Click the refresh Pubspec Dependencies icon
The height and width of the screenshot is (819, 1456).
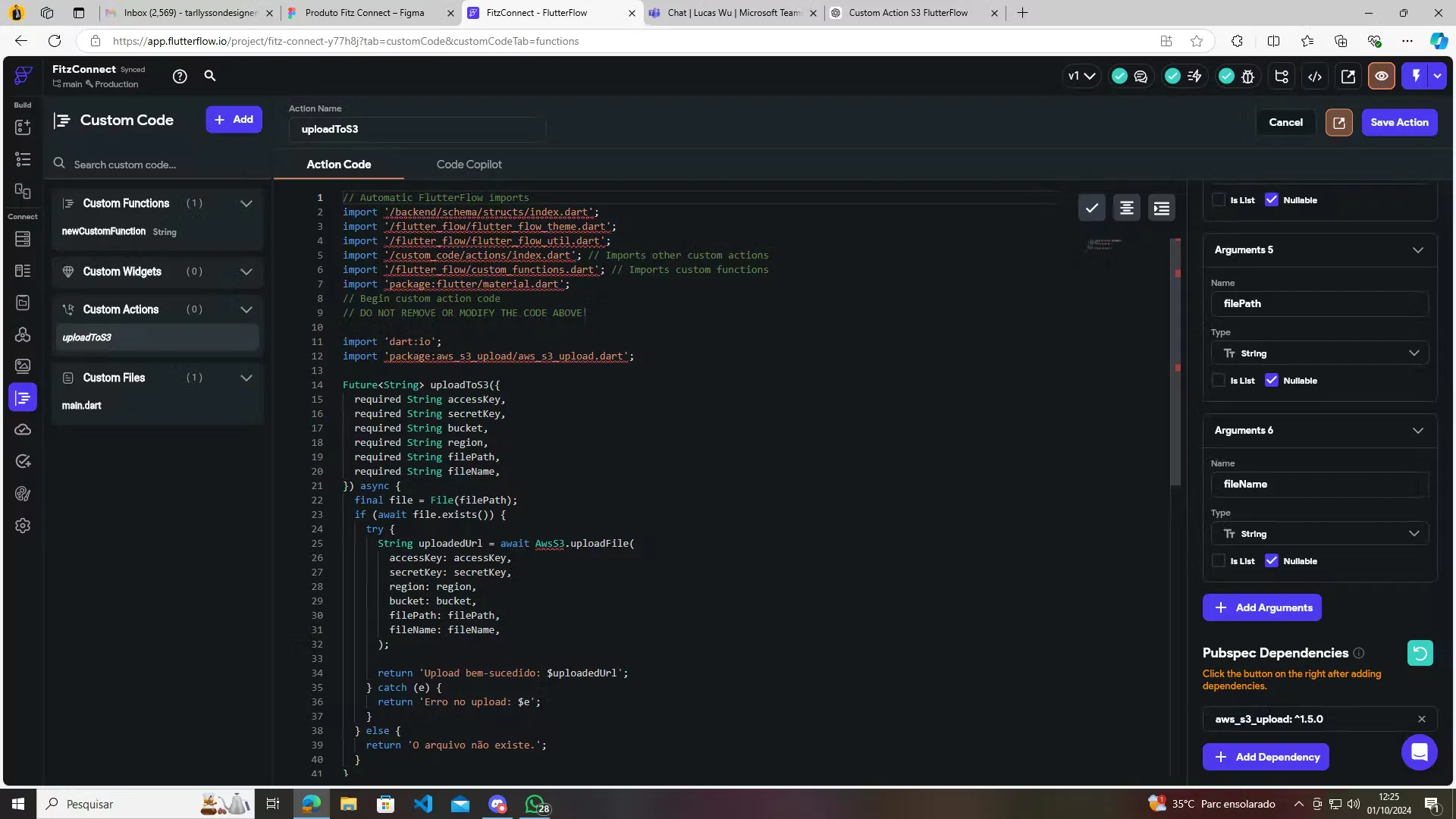coord(1420,653)
